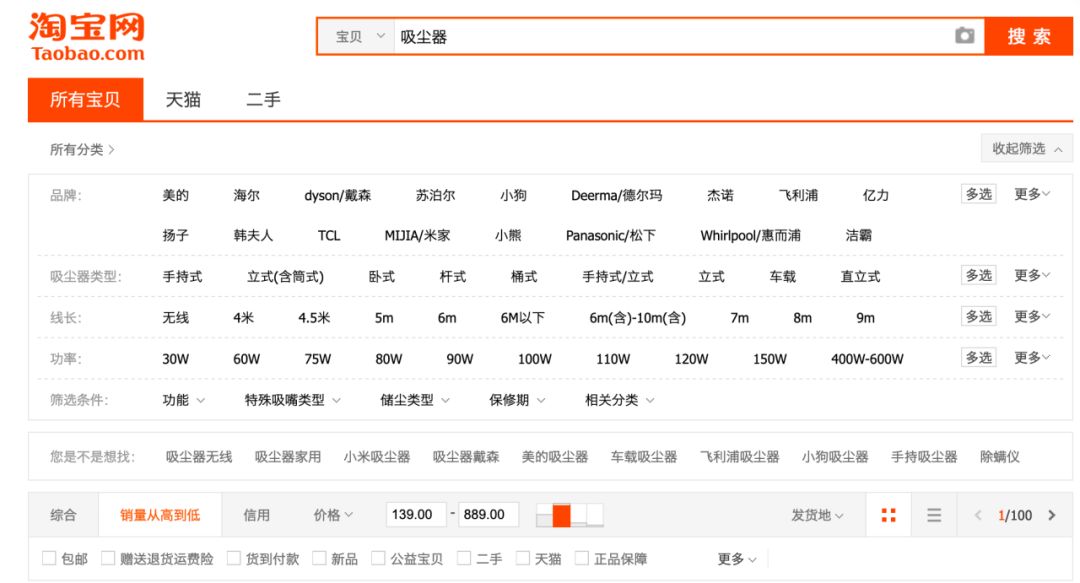Sort by 信用 rating
The image size is (1080, 583).
[256, 515]
